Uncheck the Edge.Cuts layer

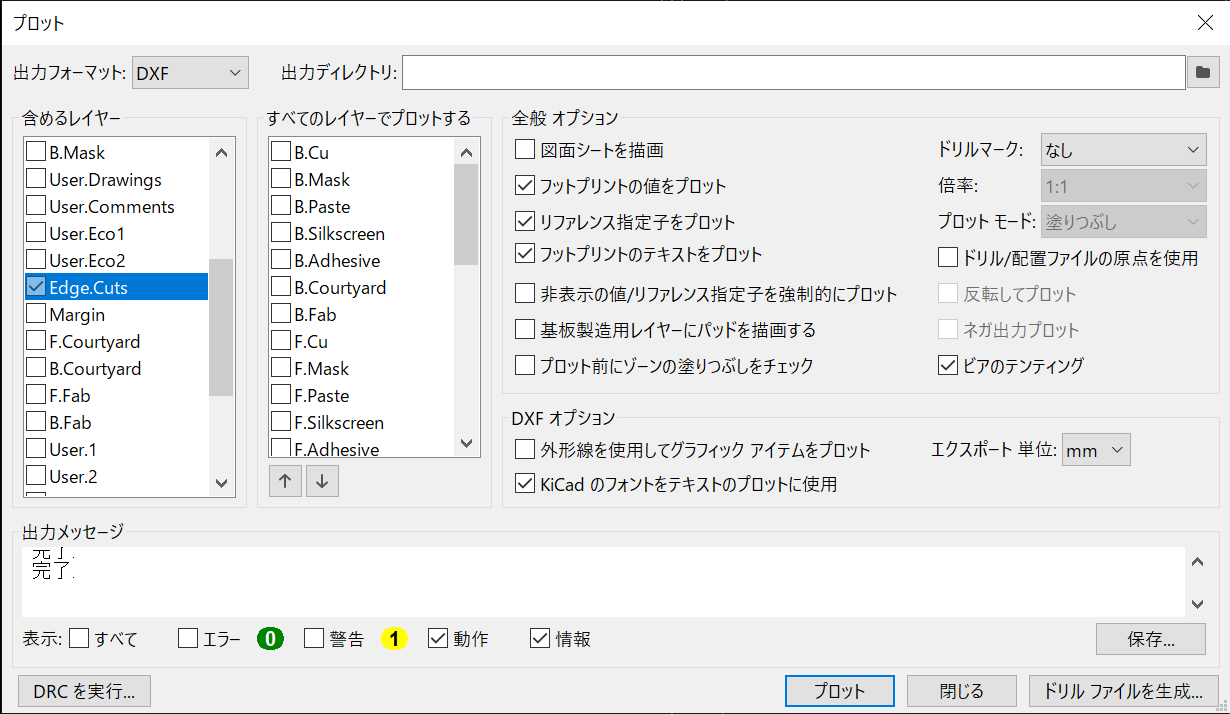tap(36, 288)
